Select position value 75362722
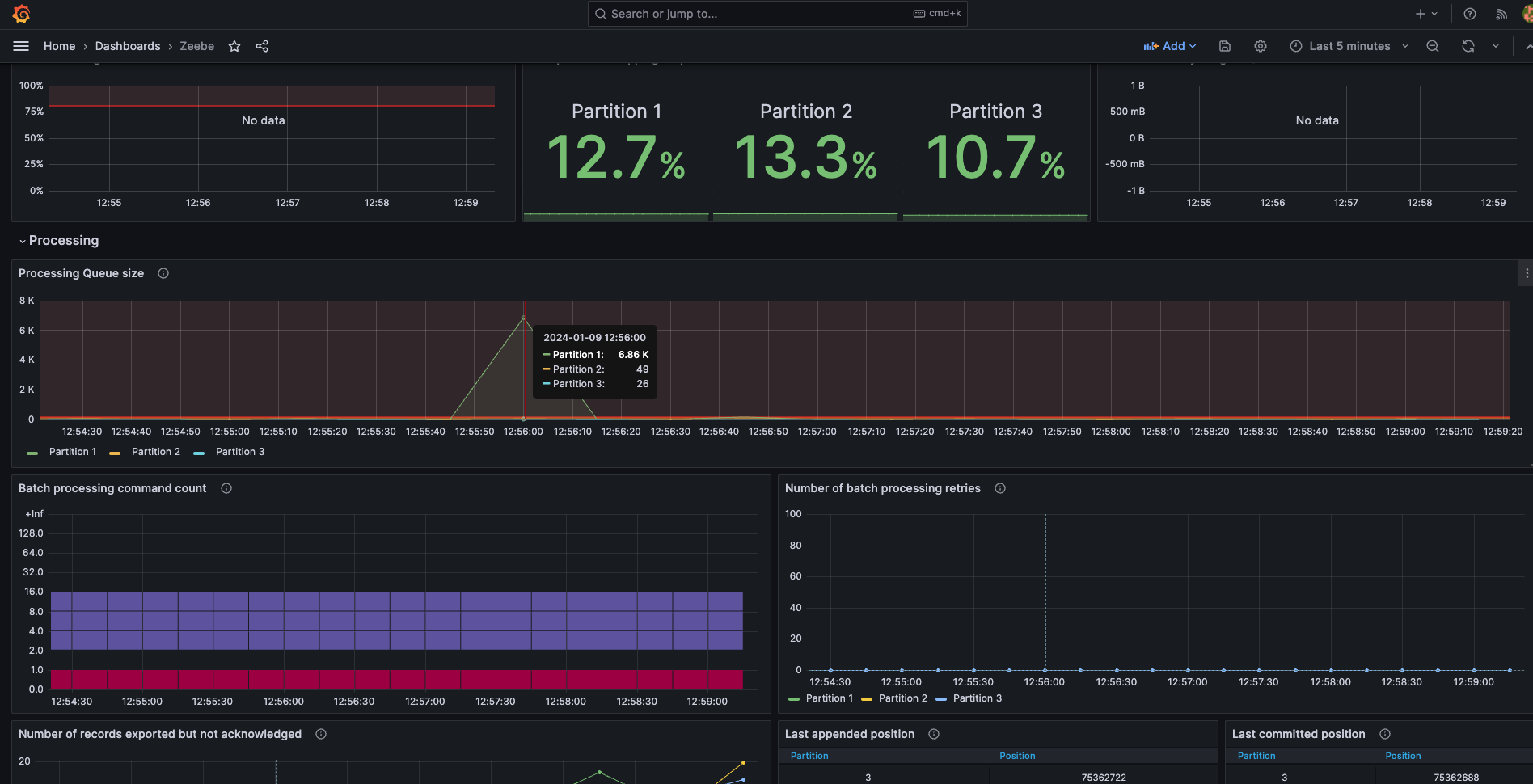1533x784 pixels. point(1104,778)
